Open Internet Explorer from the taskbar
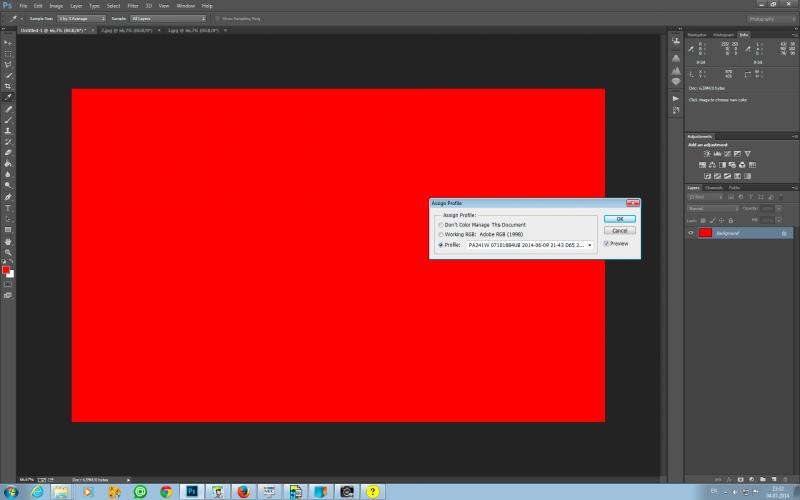Viewport: 800px width, 500px height. (37, 492)
